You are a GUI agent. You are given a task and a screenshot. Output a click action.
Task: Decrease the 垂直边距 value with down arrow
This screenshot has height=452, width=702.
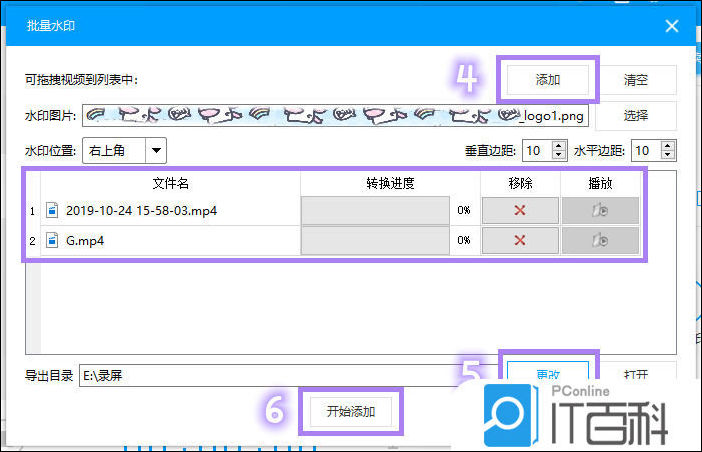pyautogui.click(x=558, y=155)
